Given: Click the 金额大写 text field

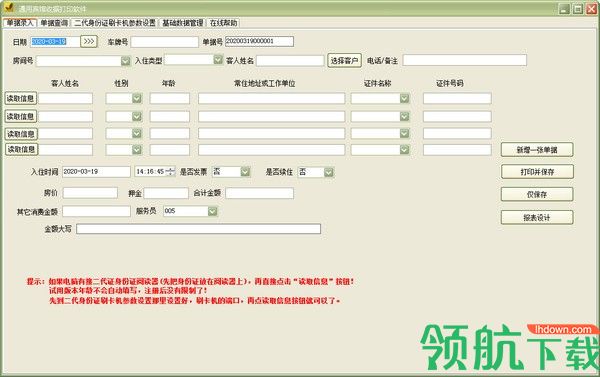Looking at the screenshot, I should click(x=199, y=229).
